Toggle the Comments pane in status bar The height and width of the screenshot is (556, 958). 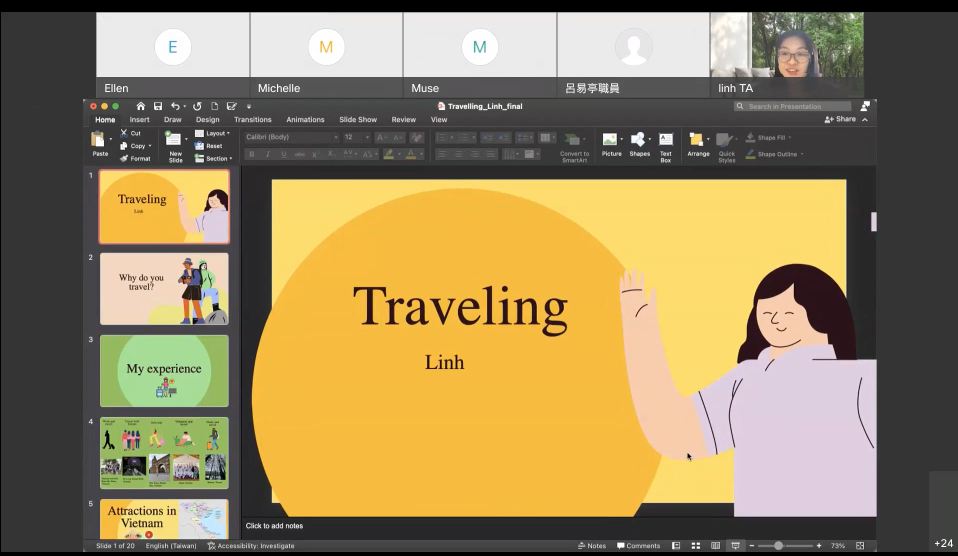tap(638, 546)
